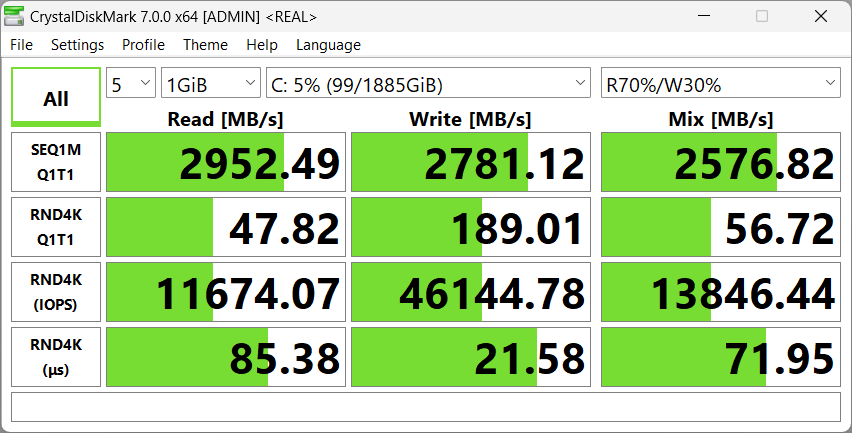Run the RND4K (μs) test button
The height and width of the screenshot is (433, 852).
(56, 357)
